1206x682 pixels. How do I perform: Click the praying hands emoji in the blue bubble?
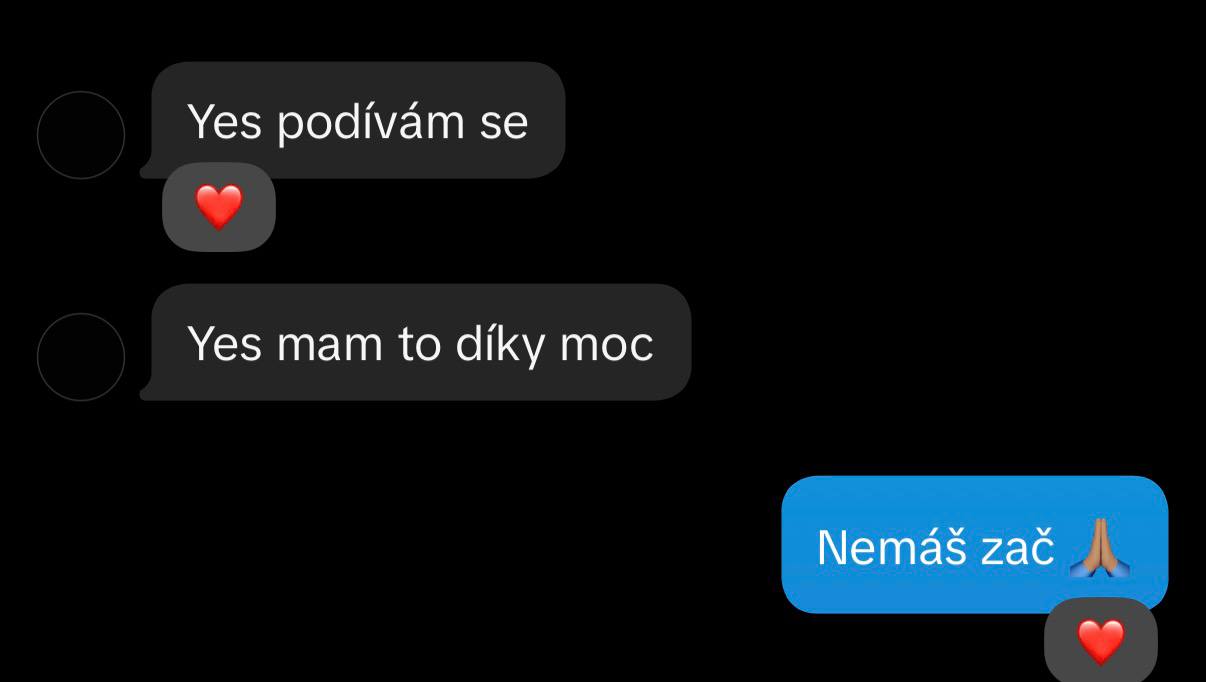1100,548
